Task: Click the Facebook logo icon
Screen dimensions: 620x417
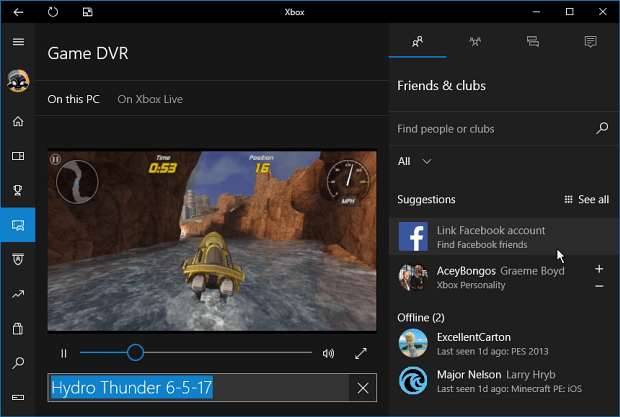Action: pos(413,236)
